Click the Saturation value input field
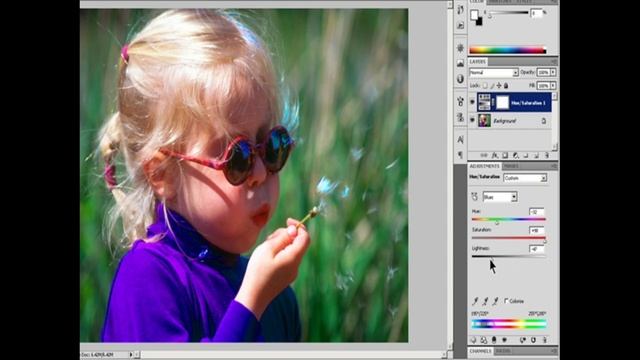This screenshot has height=360, width=640. point(536,230)
